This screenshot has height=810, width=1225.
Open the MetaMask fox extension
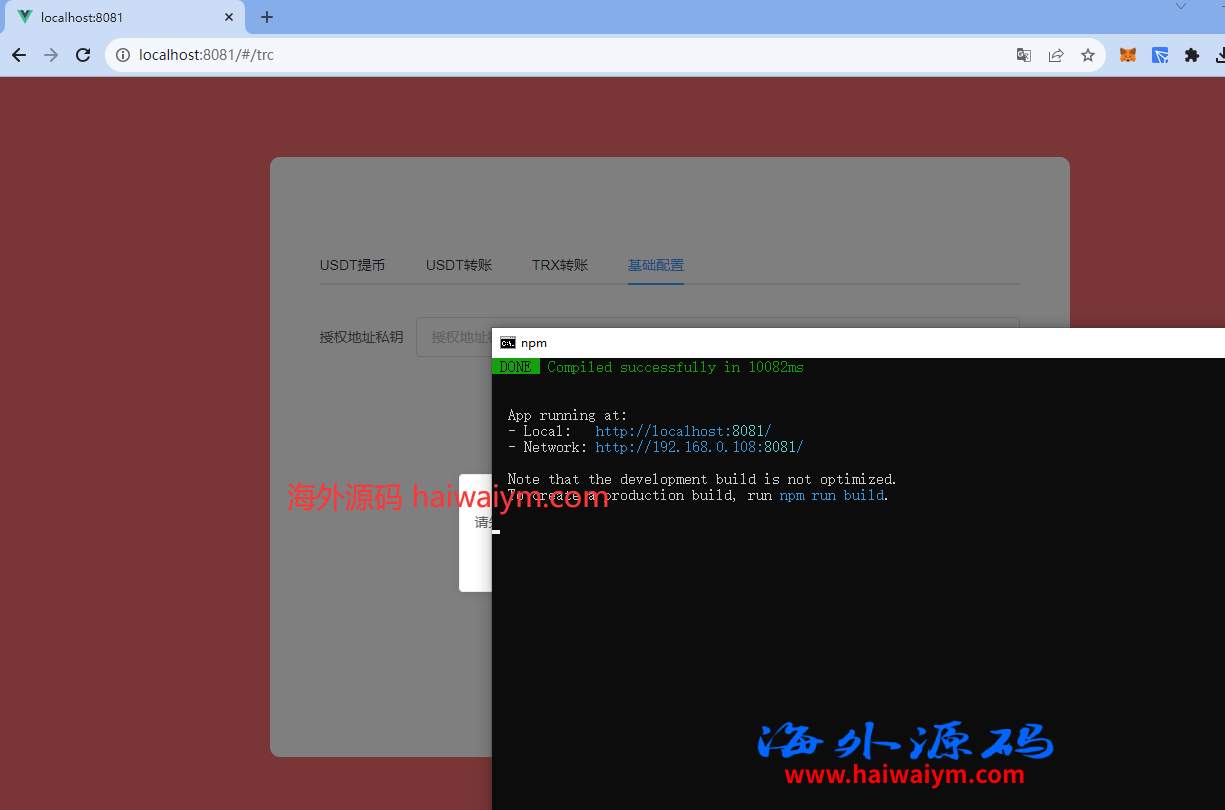pos(1127,55)
